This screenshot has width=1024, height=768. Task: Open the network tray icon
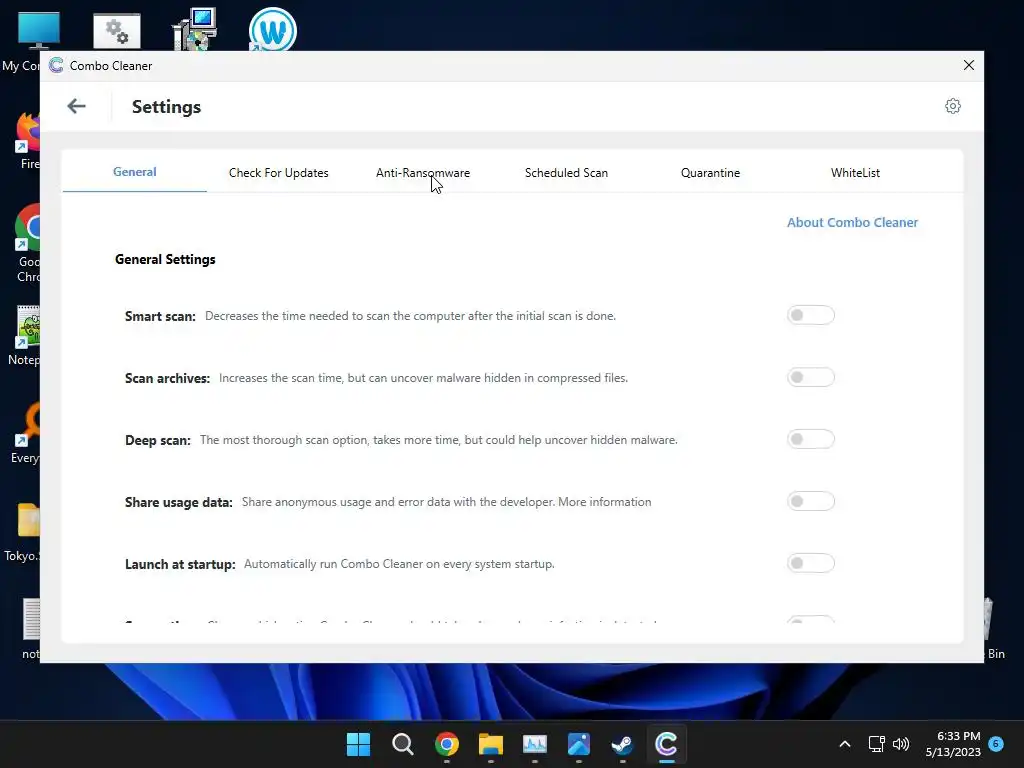876,744
